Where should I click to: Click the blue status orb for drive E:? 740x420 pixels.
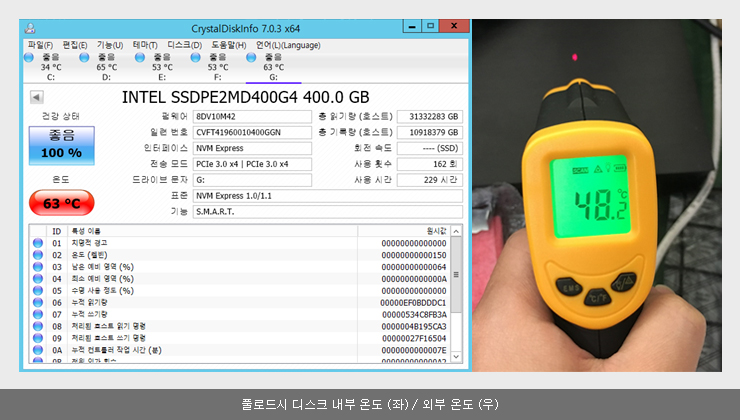coord(140,58)
